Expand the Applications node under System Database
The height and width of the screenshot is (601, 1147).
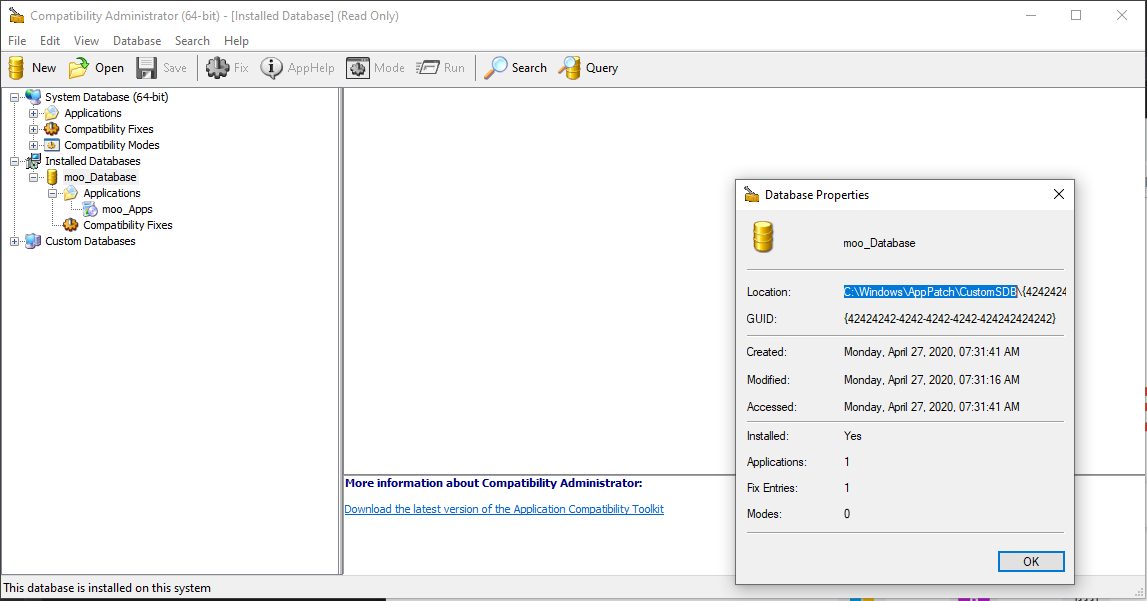tap(33, 113)
